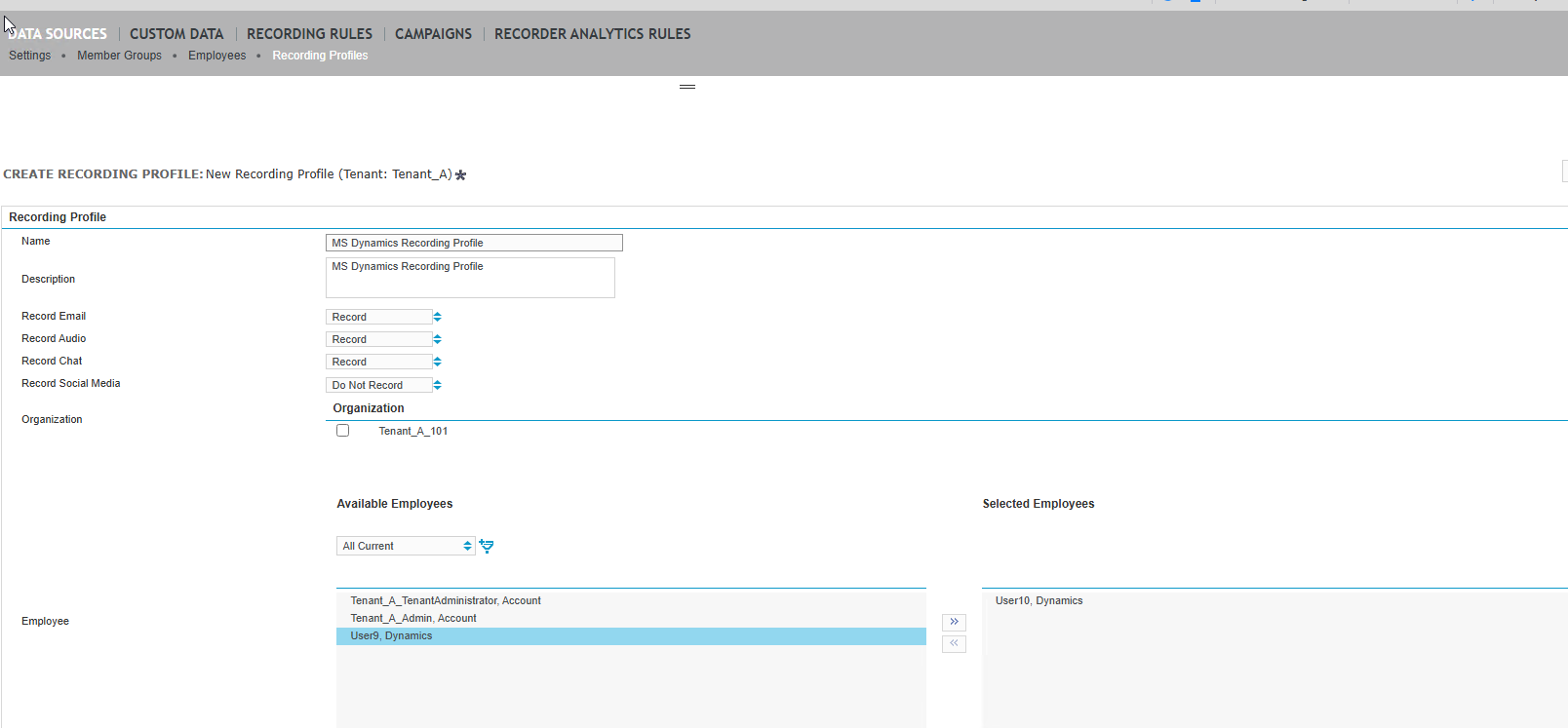Open the Campaigns menu
This screenshot has height=728, width=1568.
[x=433, y=34]
